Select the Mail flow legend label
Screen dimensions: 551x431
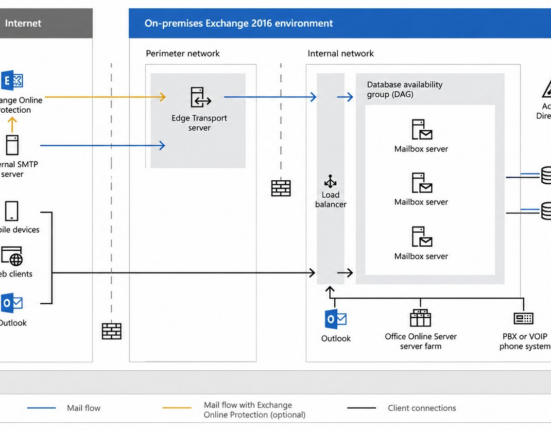84,408
